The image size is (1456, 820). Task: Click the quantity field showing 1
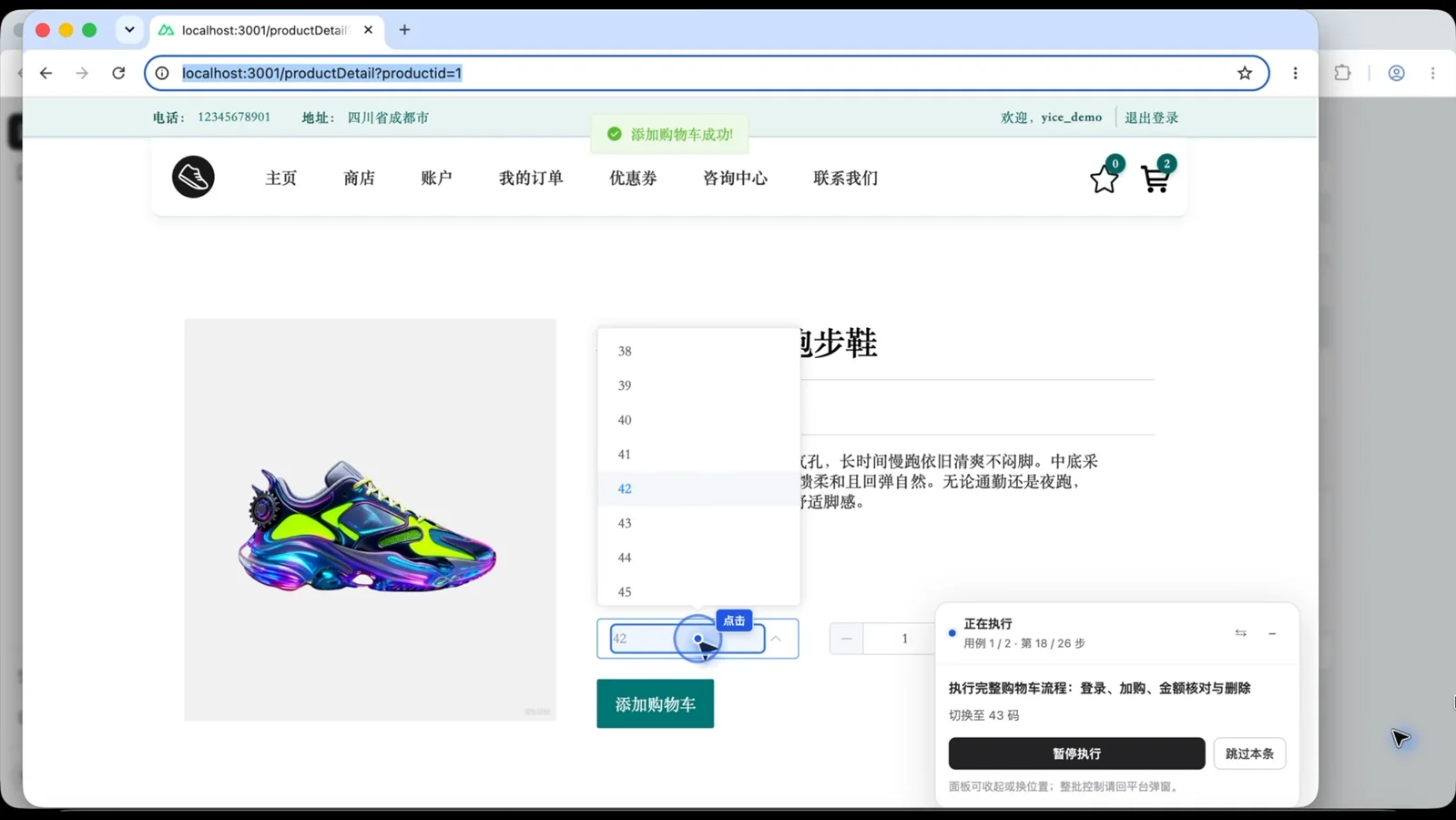click(x=904, y=639)
